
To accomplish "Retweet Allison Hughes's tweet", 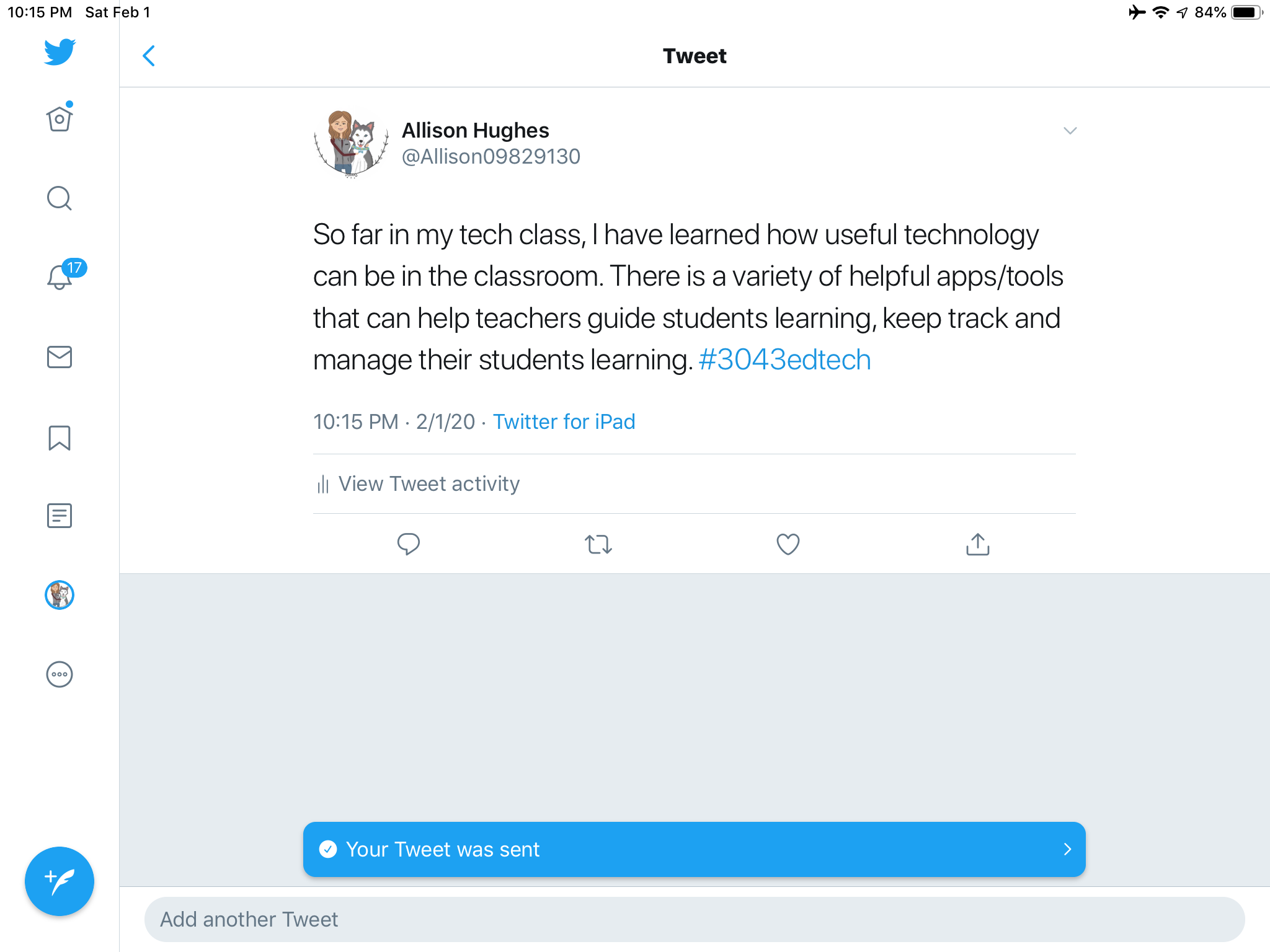I will pyautogui.click(x=598, y=544).
